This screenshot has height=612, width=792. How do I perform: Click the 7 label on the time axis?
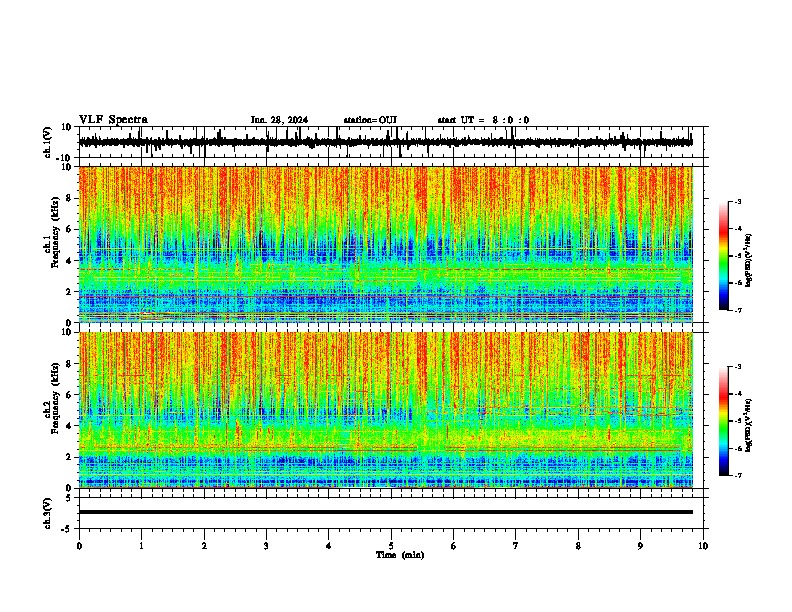[x=516, y=546]
